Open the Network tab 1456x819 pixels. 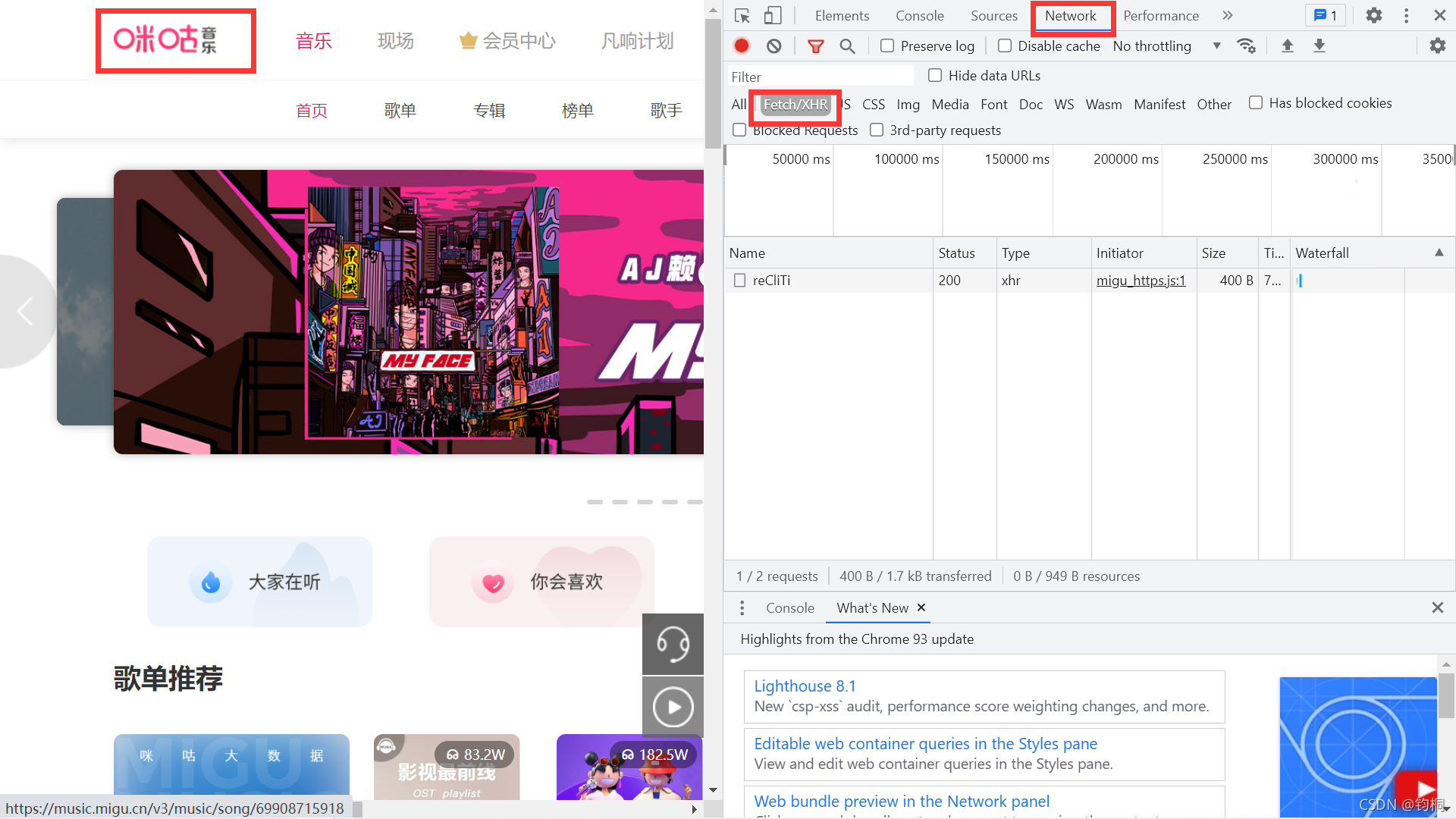click(1070, 16)
